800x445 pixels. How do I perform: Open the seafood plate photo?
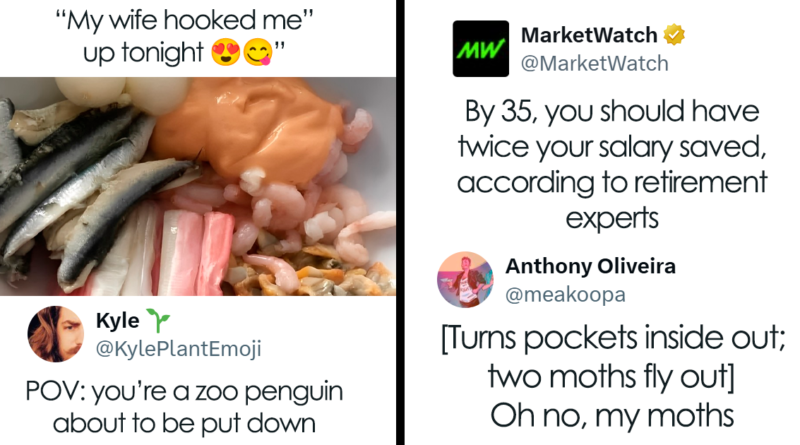tap(198, 186)
